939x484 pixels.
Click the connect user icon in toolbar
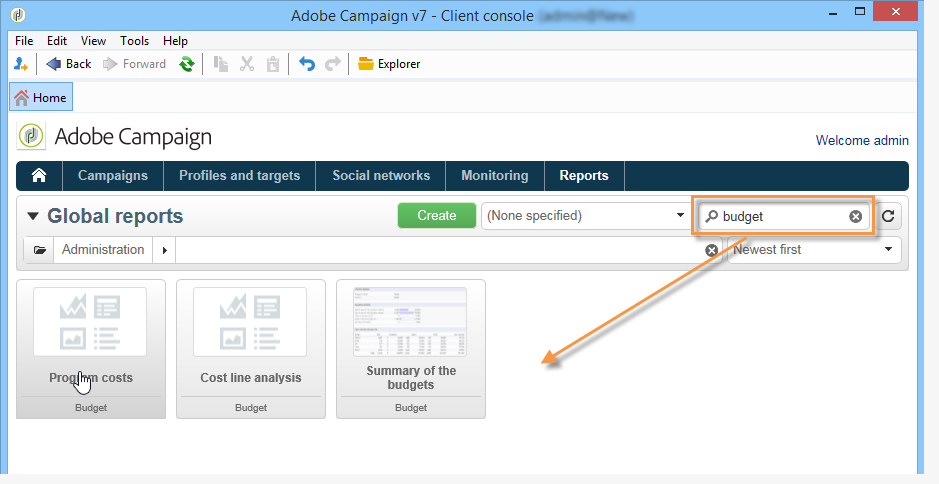point(21,63)
